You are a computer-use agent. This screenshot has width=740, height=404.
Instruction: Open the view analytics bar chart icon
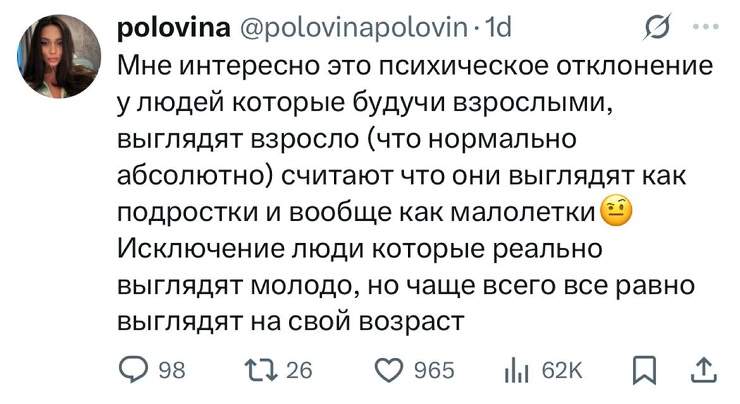pos(516,370)
